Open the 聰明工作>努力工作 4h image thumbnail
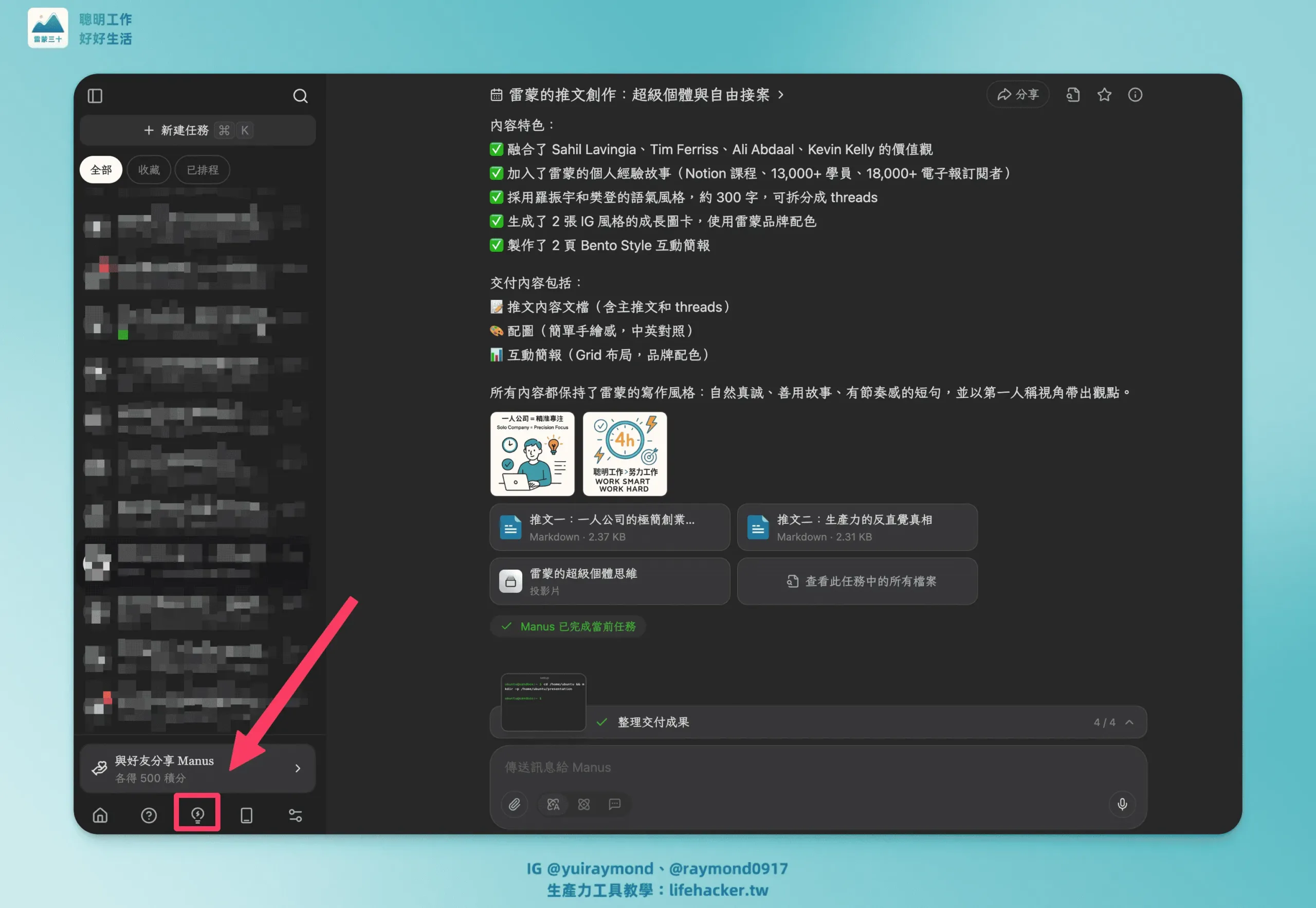1316x908 pixels. click(x=625, y=453)
